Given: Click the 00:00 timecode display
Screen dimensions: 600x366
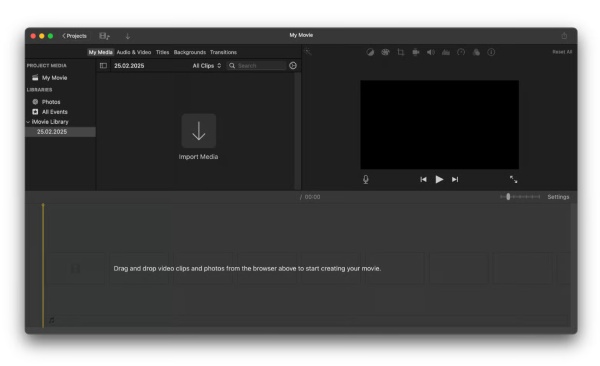Looking at the screenshot, I should pyautogui.click(x=312, y=197).
